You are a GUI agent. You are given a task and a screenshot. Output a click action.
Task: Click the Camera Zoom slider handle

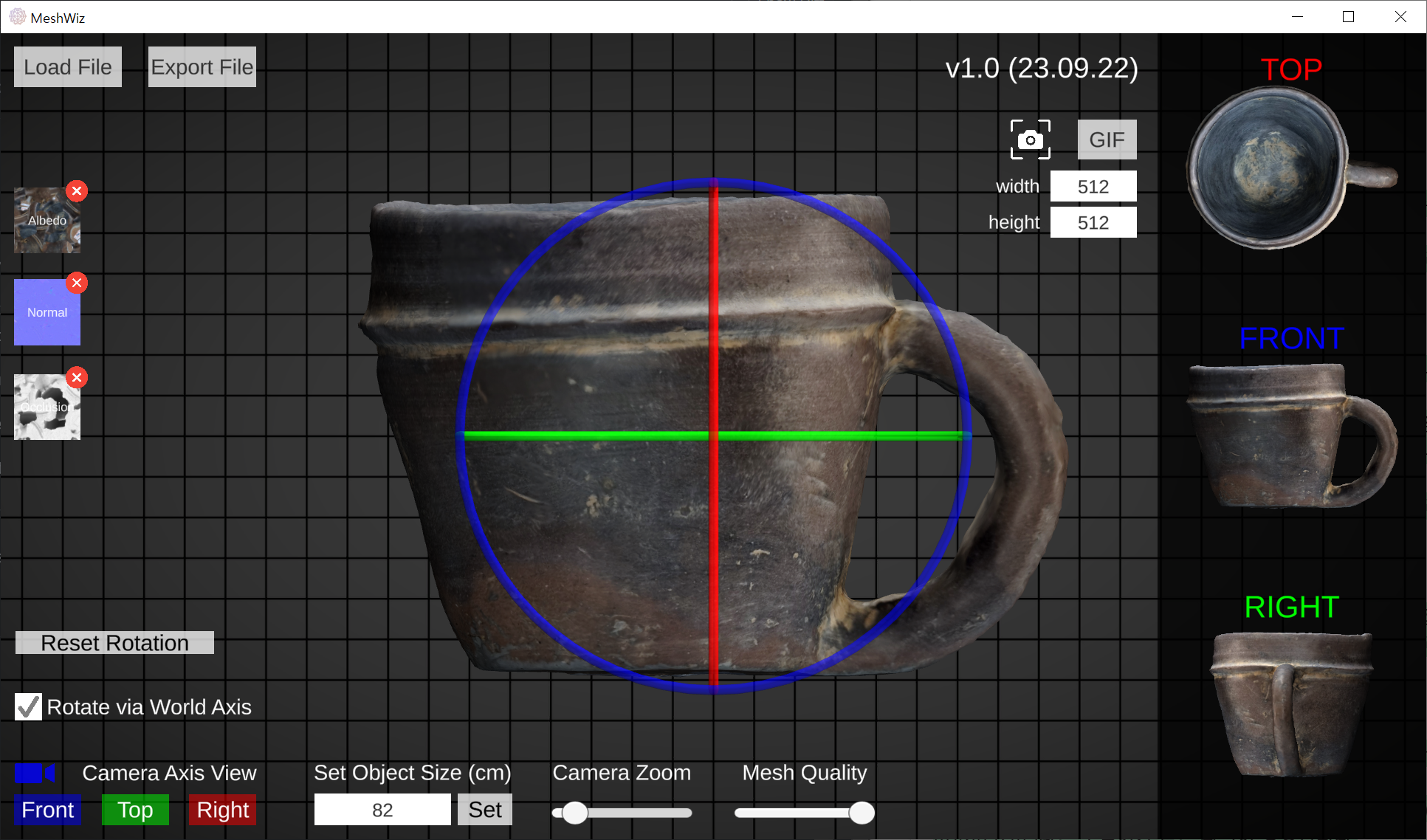pyautogui.click(x=575, y=813)
